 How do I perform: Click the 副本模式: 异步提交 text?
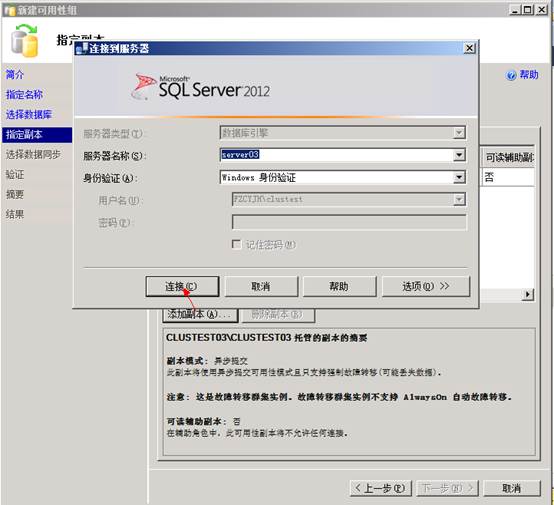coord(207,361)
